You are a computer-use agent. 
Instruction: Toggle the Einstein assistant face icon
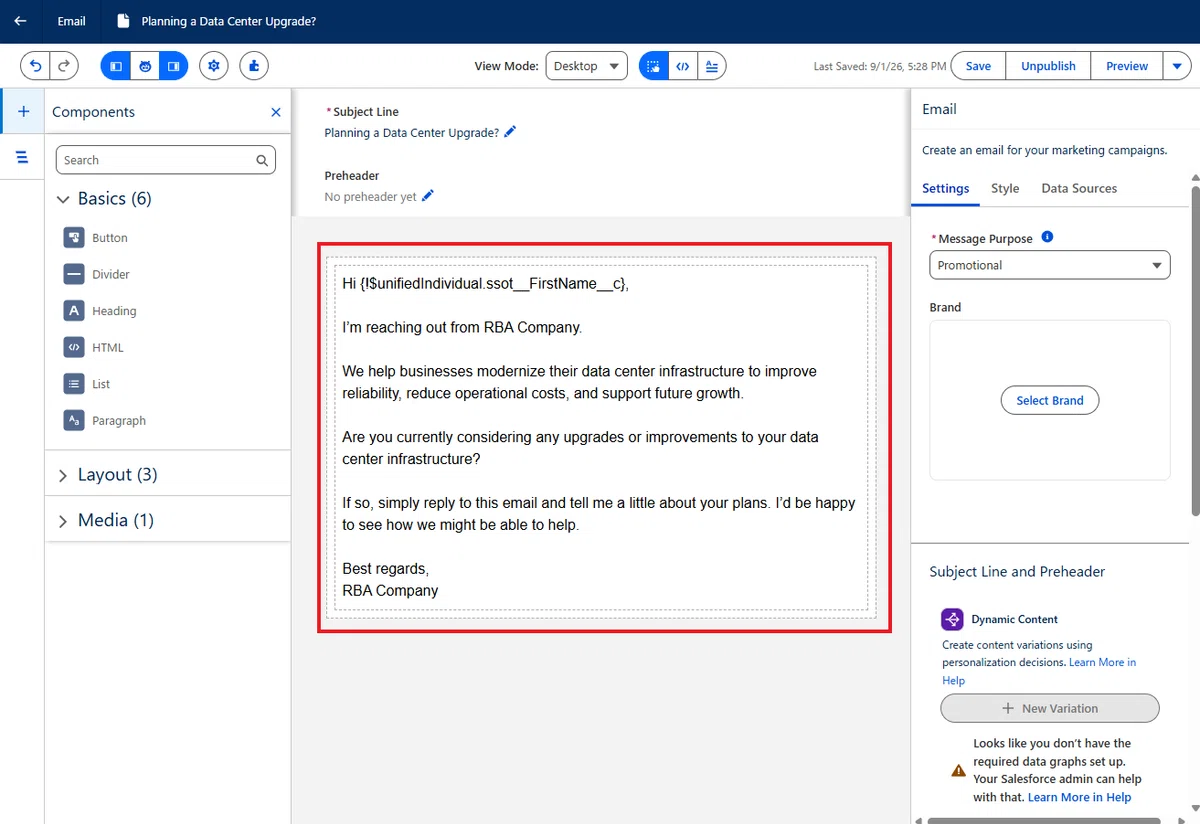tap(145, 66)
